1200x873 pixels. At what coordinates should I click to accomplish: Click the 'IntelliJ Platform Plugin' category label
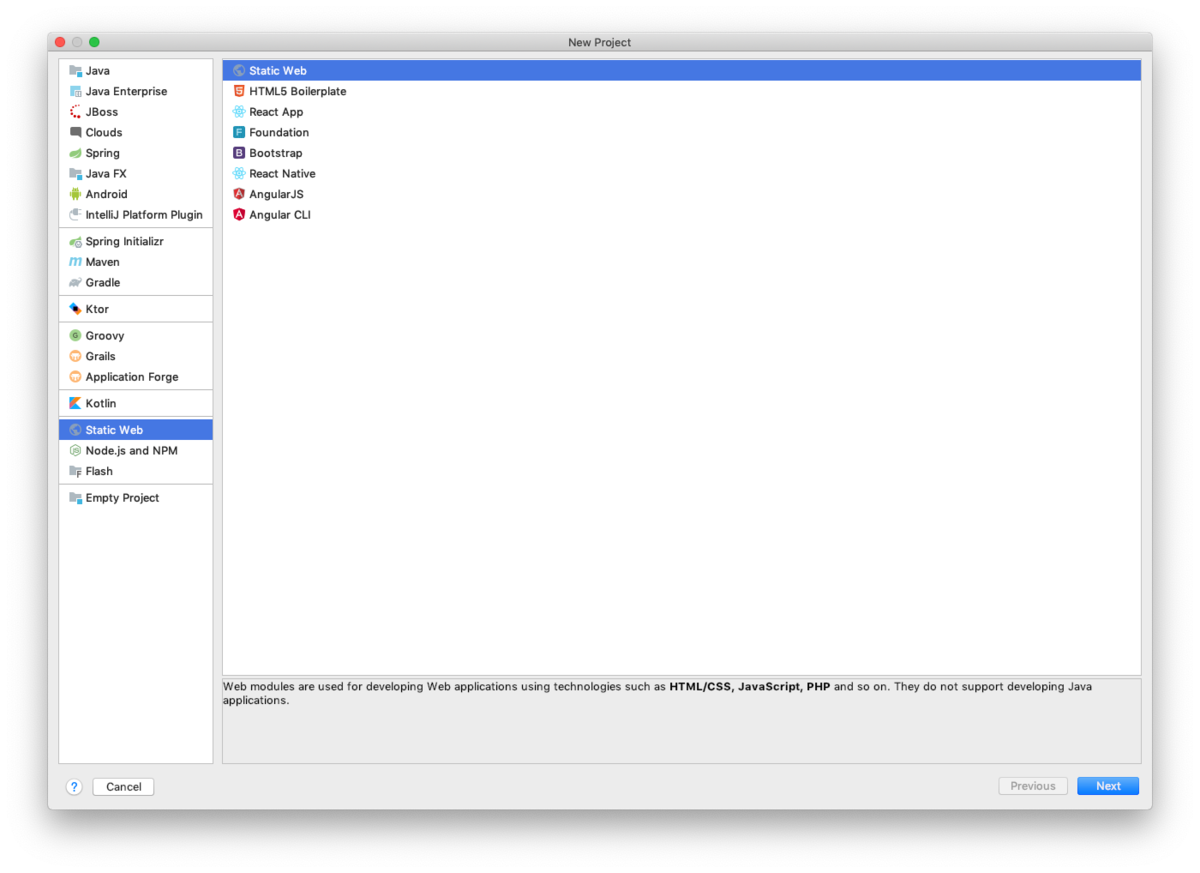click(144, 215)
